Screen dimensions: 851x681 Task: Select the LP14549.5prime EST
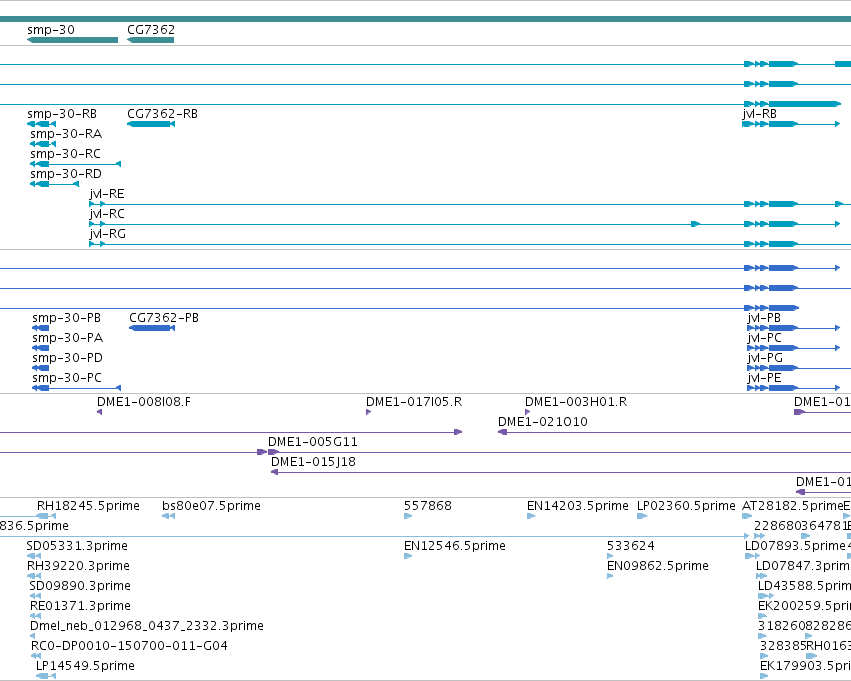click(46, 676)
